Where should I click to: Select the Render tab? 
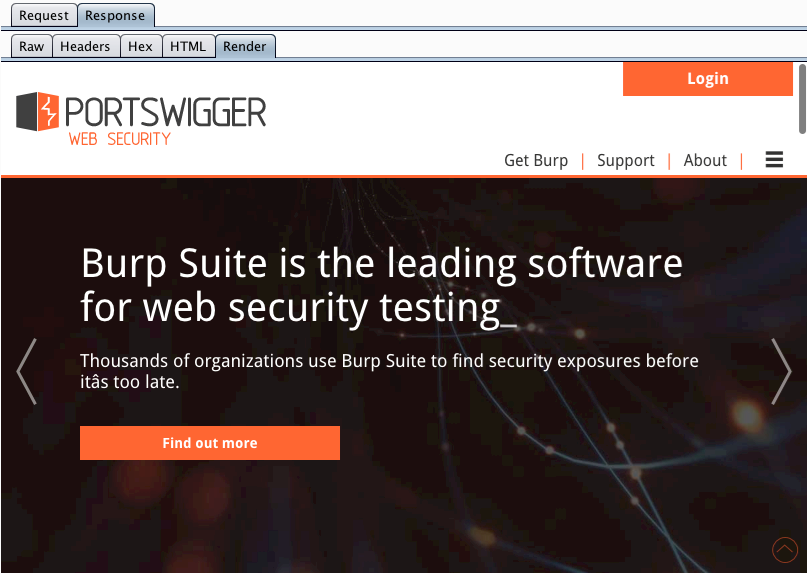click(x=245, y=46)
